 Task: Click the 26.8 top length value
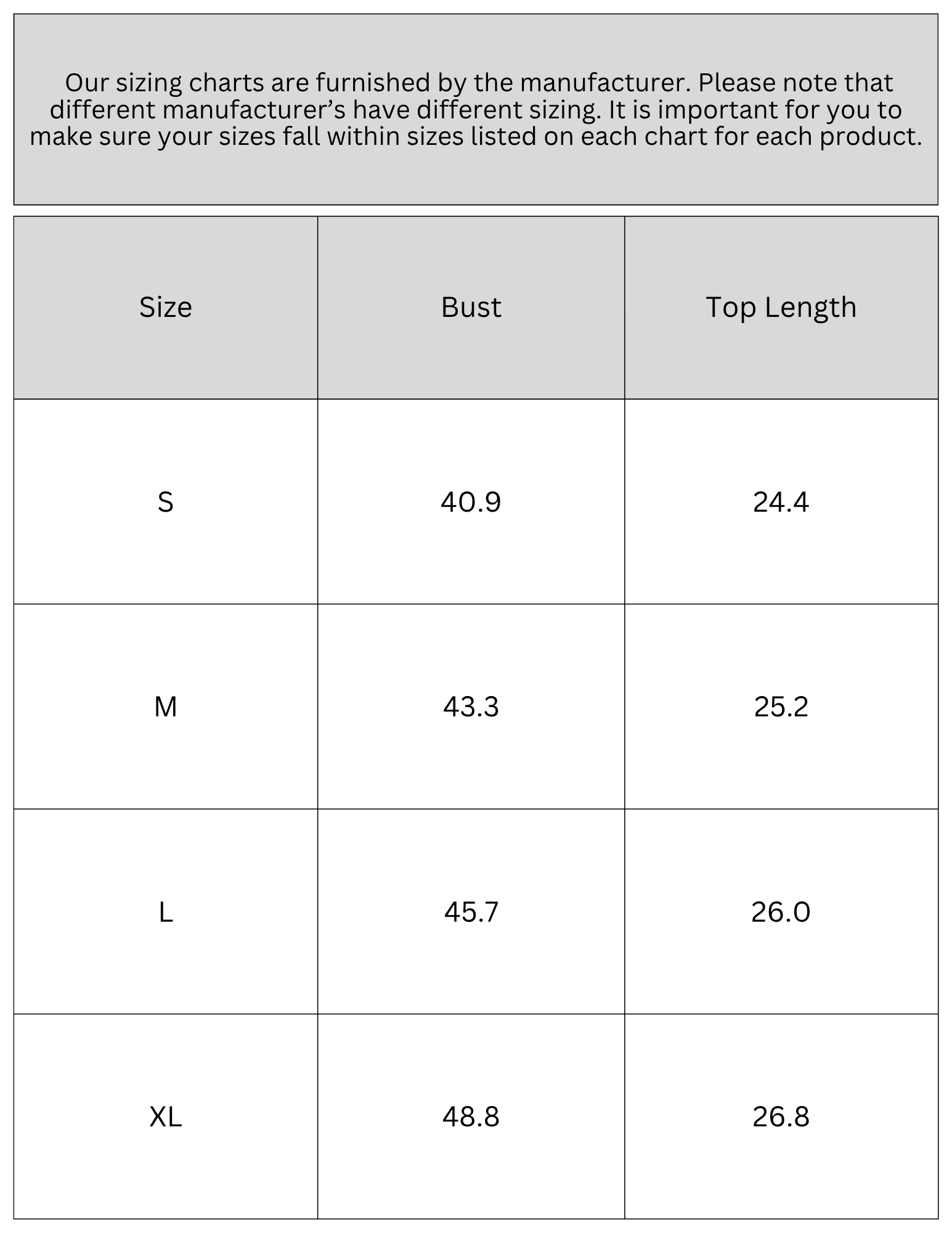coord(781,1116)
